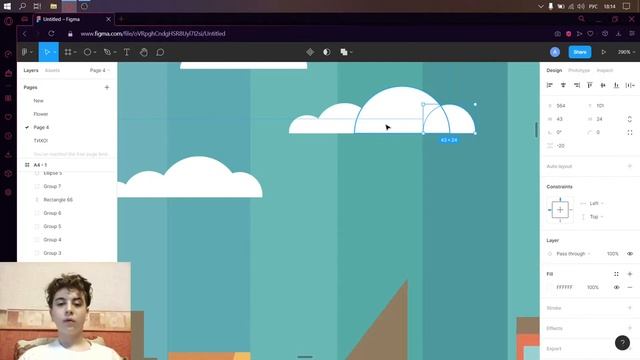Open the zoom level dropdown
This screenshot has width=640, height=360.
[x=626, y=52]
